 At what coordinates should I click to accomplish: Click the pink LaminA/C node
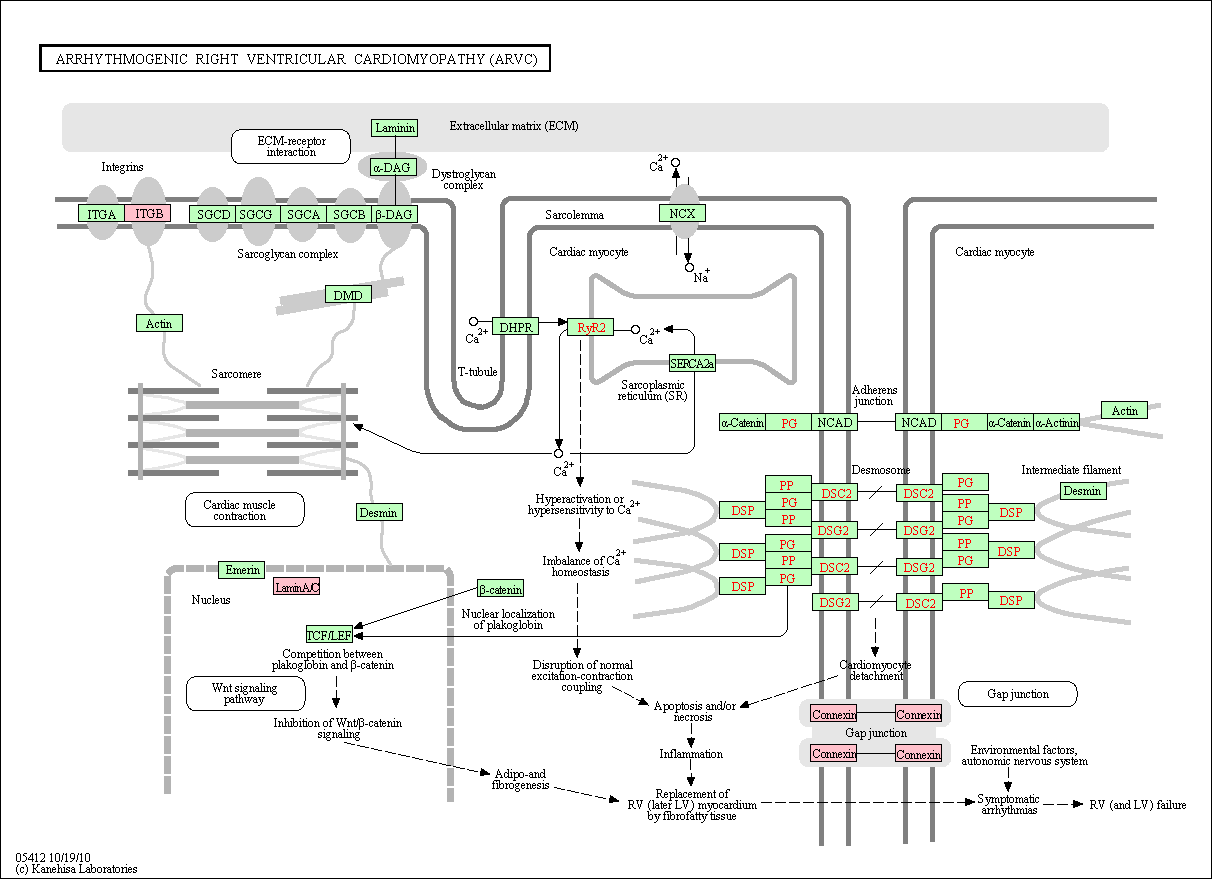[x=297, y=587]
